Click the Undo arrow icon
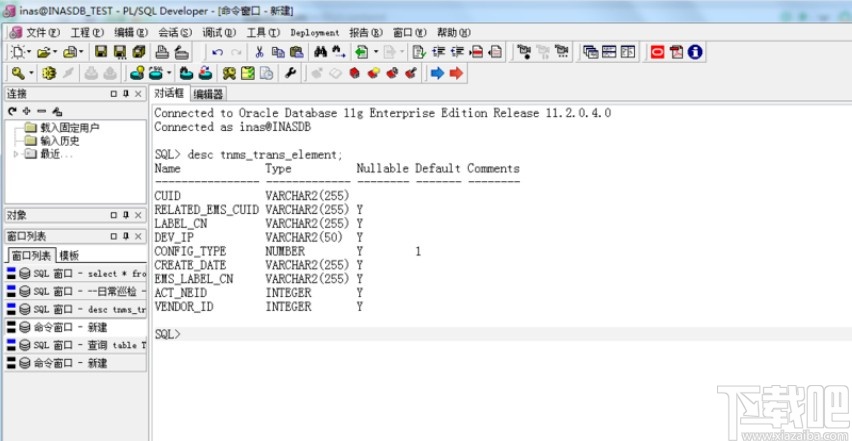 coord(218,52)
